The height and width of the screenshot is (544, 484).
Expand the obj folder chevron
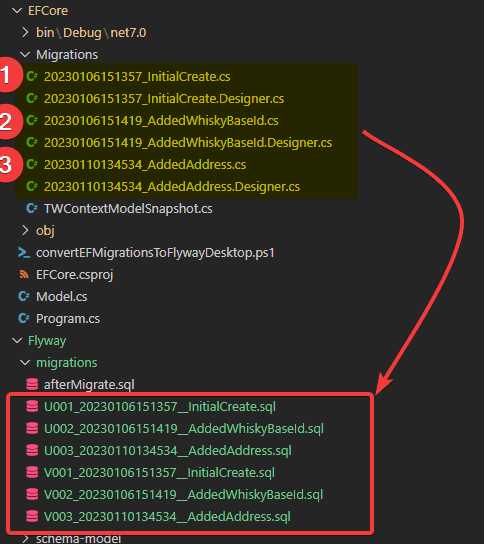tap(25, 230)
